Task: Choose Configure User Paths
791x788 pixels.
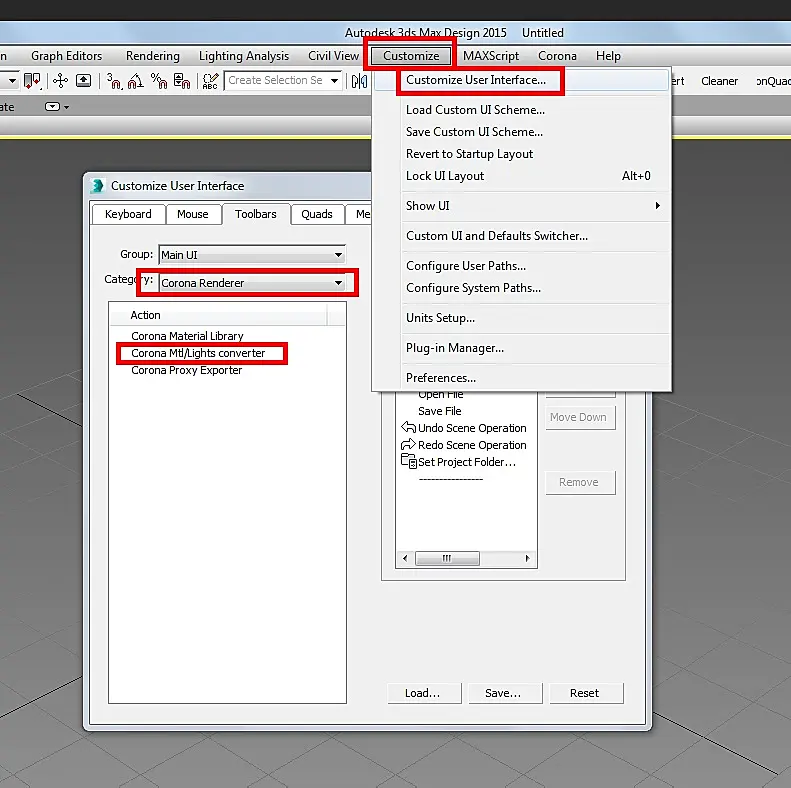Action: pyautogui.click(x=522, y=266)
